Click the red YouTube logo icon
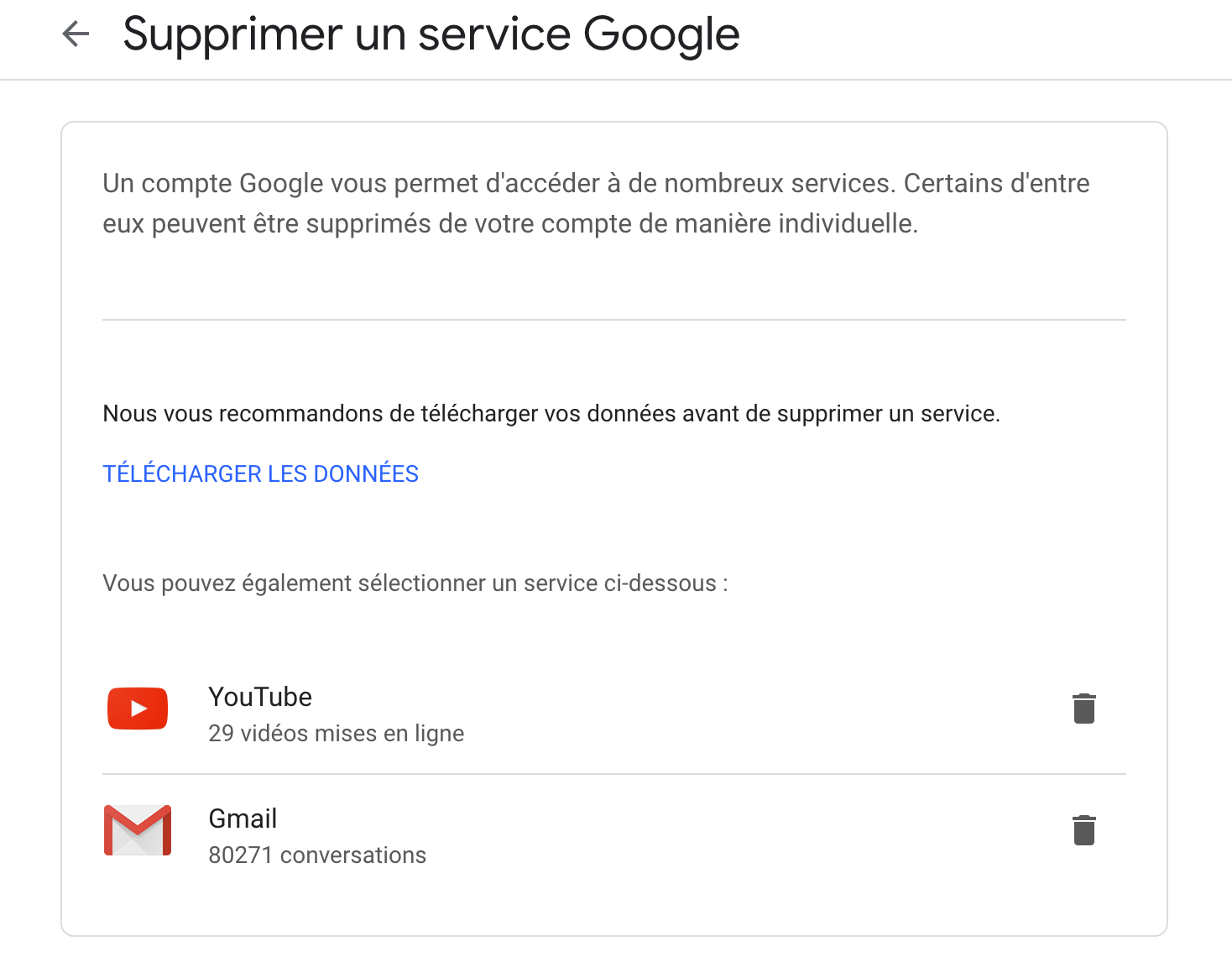The width and height of the screenshot is (1232, 957). tap(138, 709)
